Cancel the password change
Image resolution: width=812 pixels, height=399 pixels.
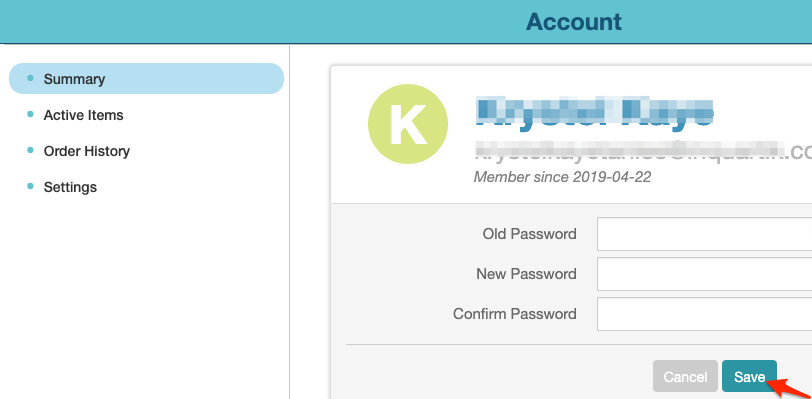(685, 377)
